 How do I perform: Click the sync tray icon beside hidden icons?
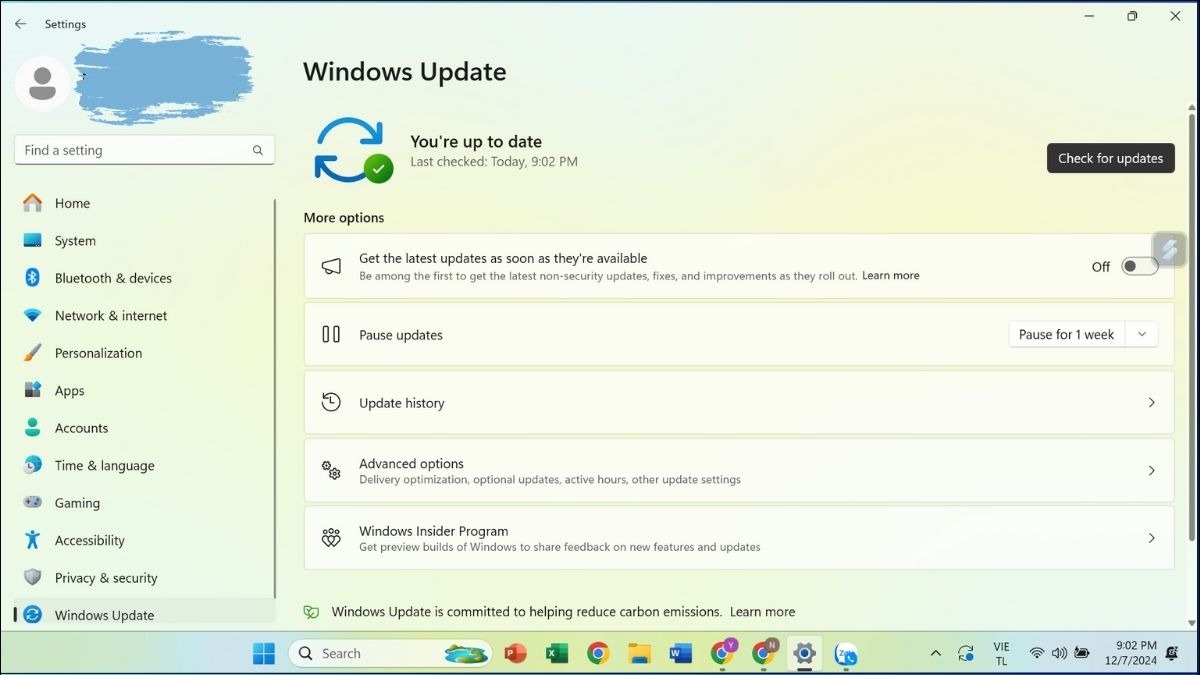(966, 653)
